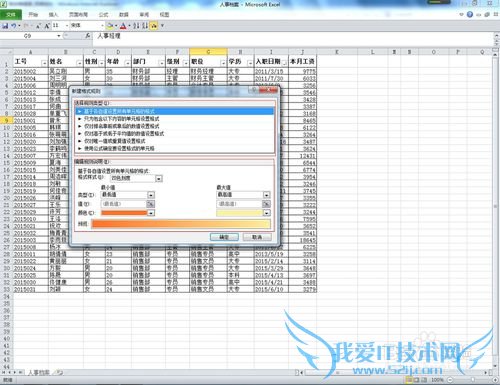Viewport: 500px width, 385px height.
Task: Switch to the 页面布局 Page Layout tab
Action: pyautogui.click(x=78, y=15)
